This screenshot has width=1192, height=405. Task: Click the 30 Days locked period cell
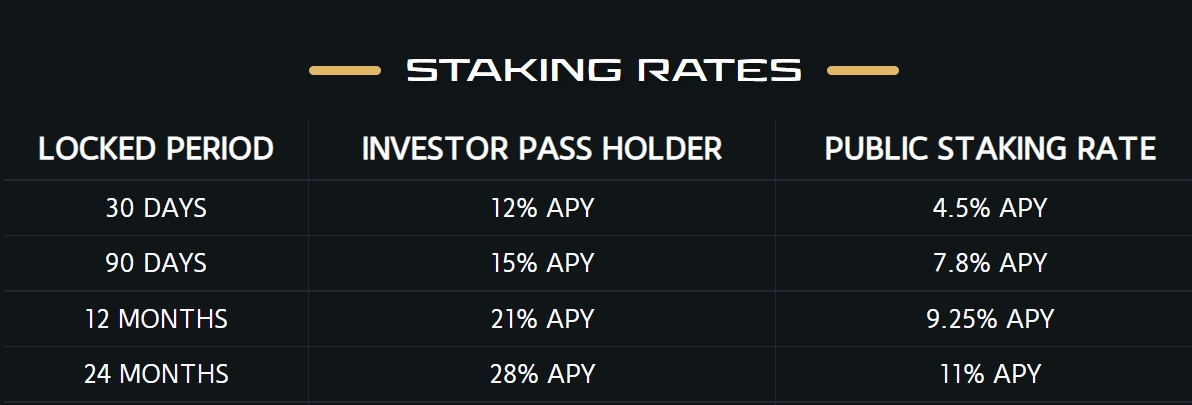click(x=156, y=208)
